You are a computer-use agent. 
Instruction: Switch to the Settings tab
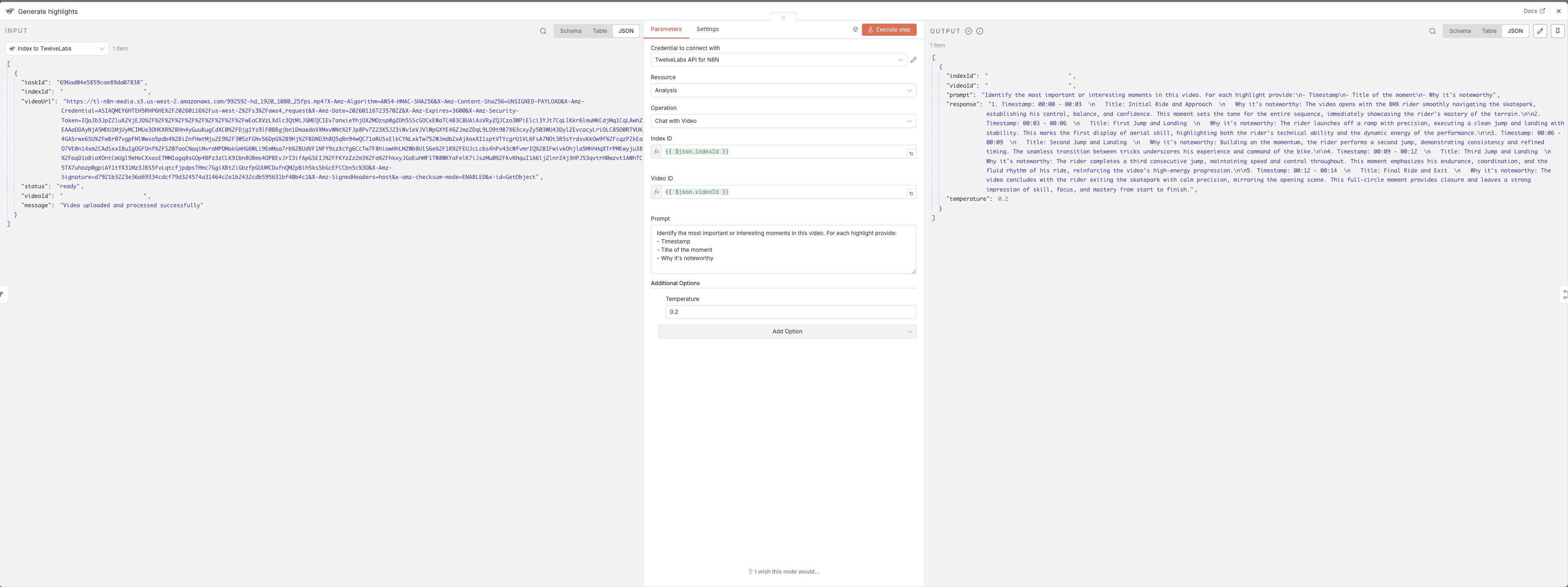707,29
